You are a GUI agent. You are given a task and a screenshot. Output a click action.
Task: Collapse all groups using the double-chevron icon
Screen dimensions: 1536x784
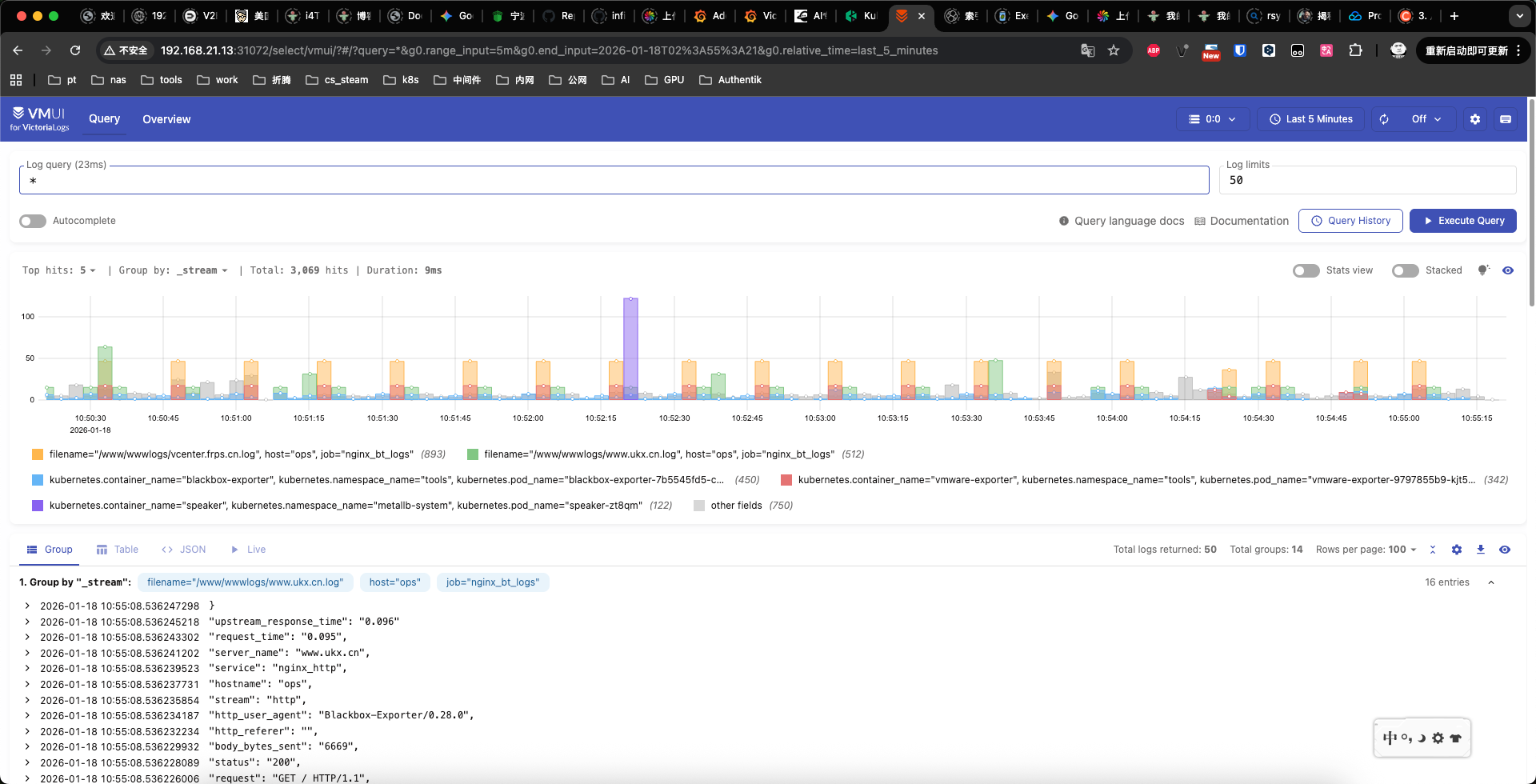click(x=1433, y=550)
